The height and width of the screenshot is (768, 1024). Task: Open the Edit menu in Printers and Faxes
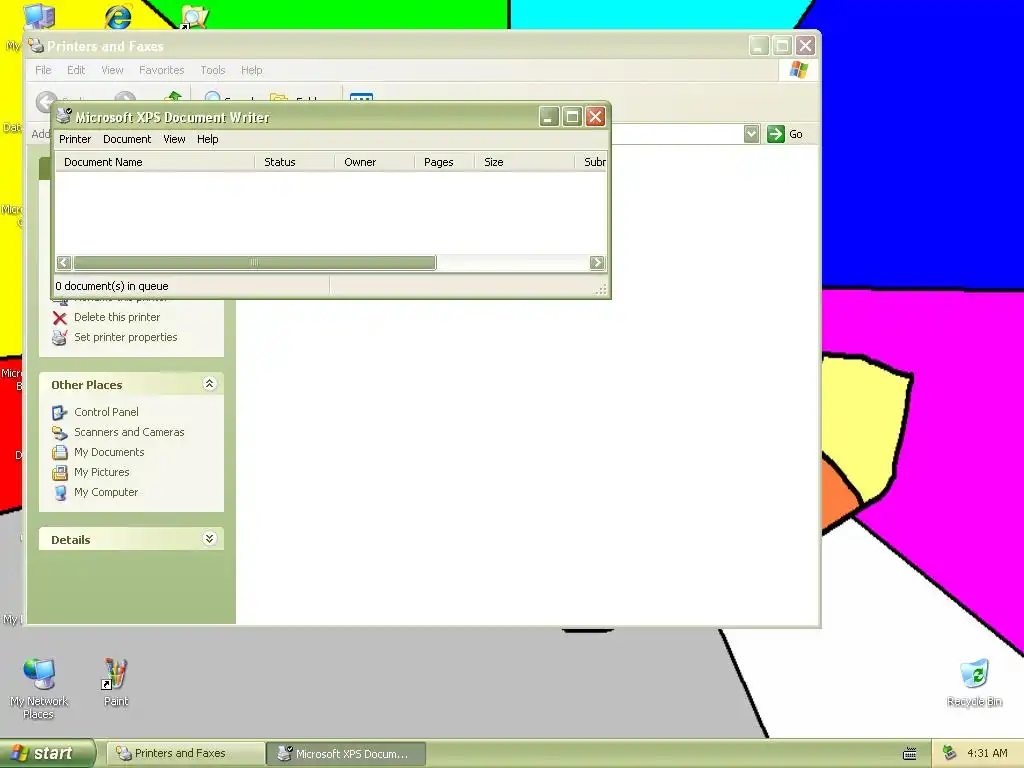click(x=76, y=70)
